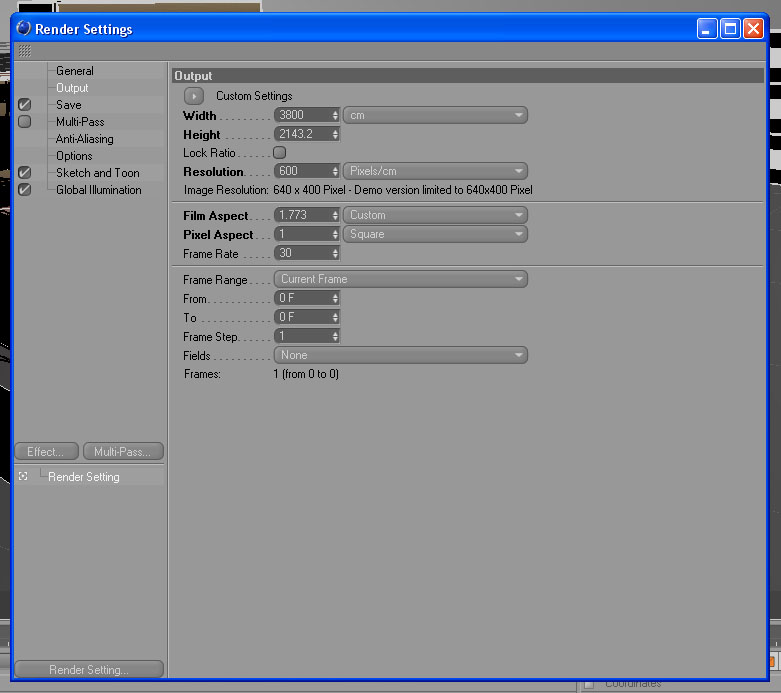This screenshot has width=781, height=693.
Task: Click the To field spinner arrows
Action: click(x=335, y=317)
